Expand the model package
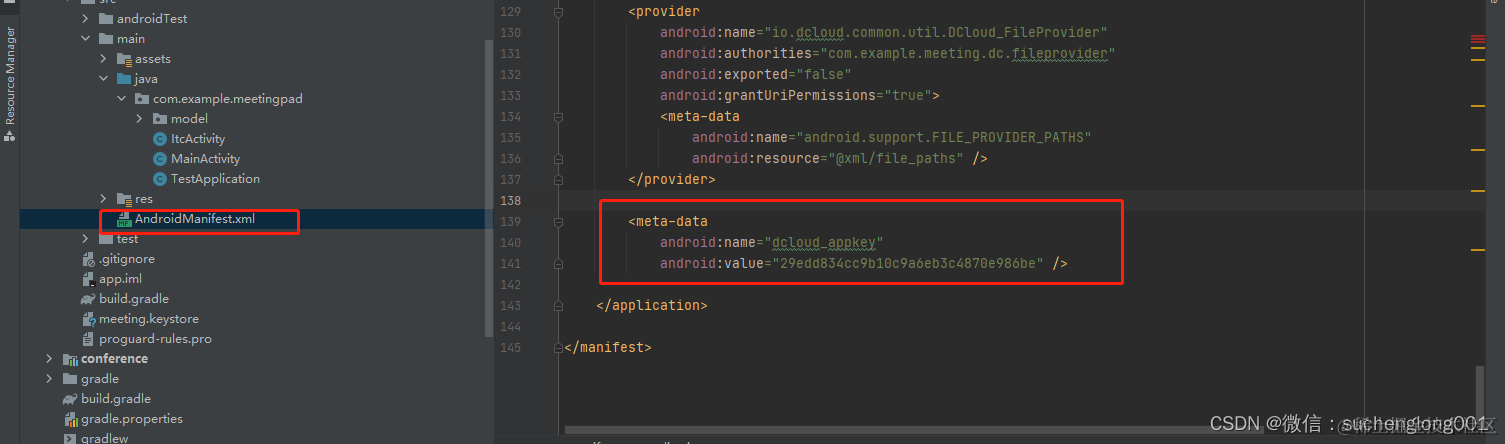 click(x=139, y=119)
